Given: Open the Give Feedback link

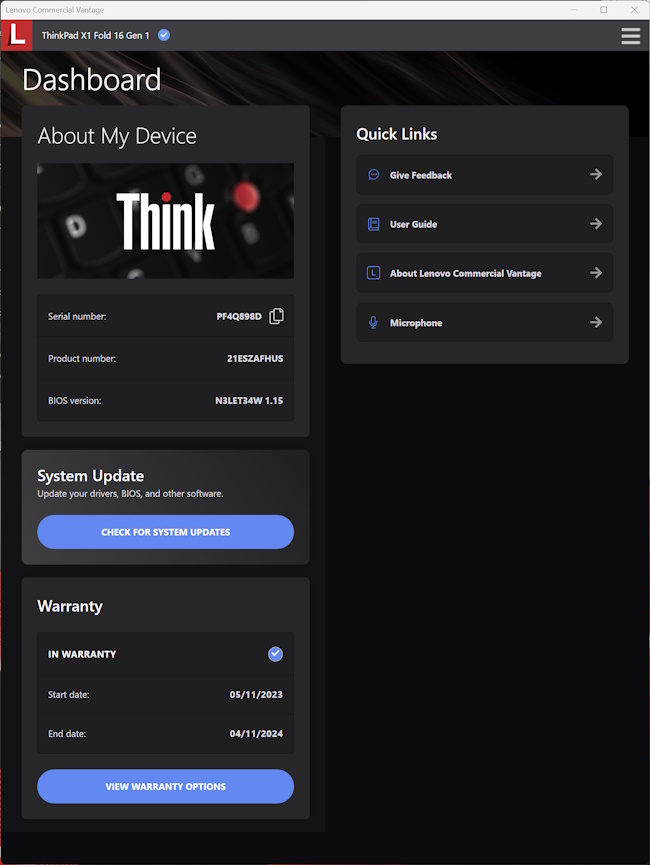Looking at the screenshot, I should (x=484, y=174).
